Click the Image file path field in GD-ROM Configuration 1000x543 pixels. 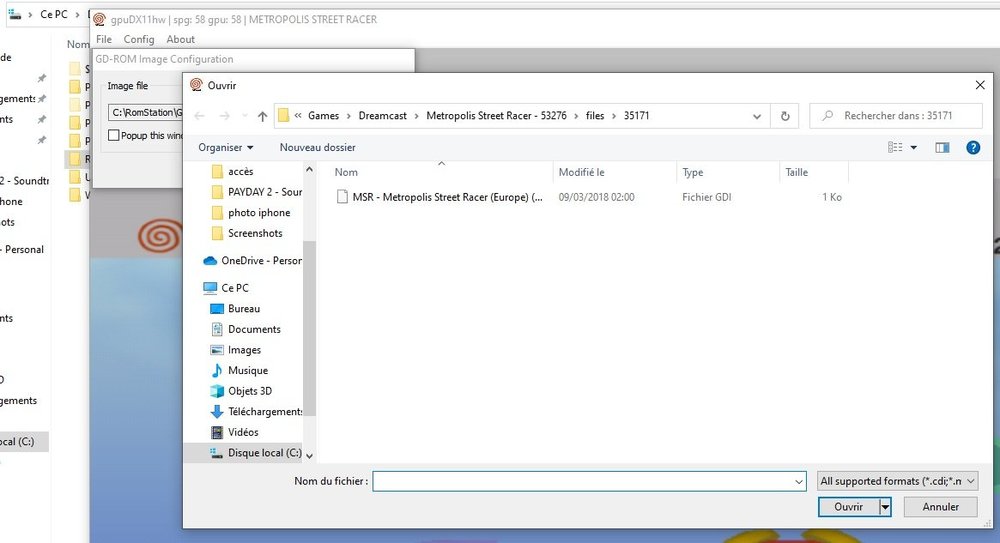pos(146,112)
